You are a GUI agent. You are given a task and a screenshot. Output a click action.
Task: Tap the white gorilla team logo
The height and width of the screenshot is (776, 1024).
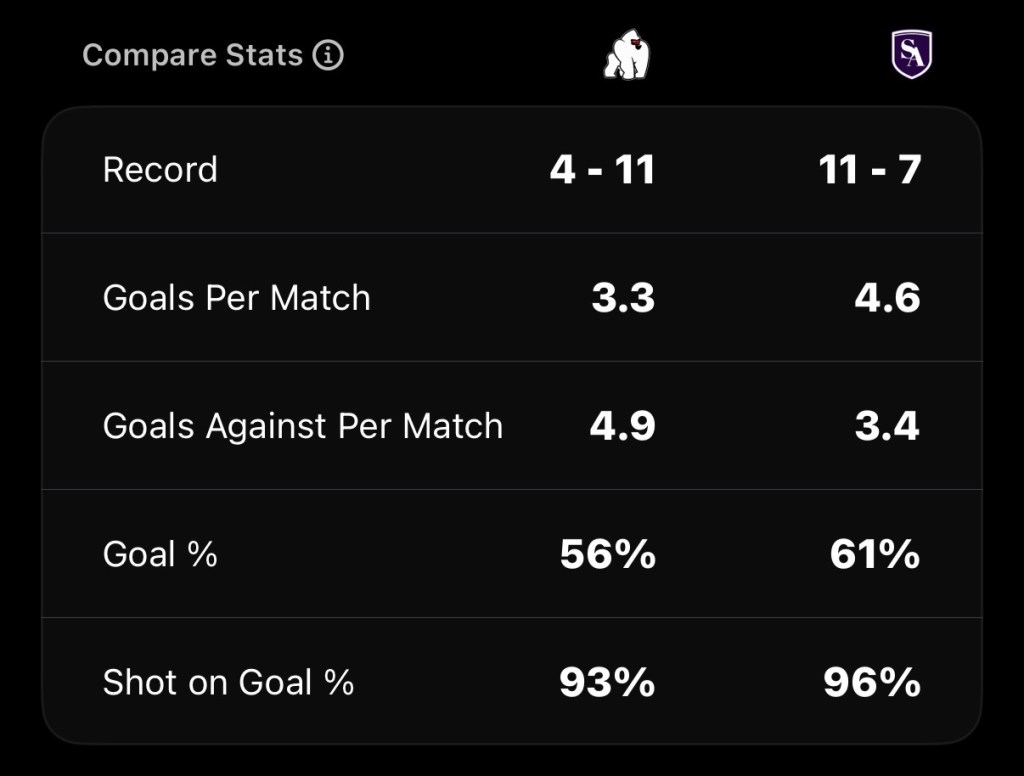click(627, 55)
